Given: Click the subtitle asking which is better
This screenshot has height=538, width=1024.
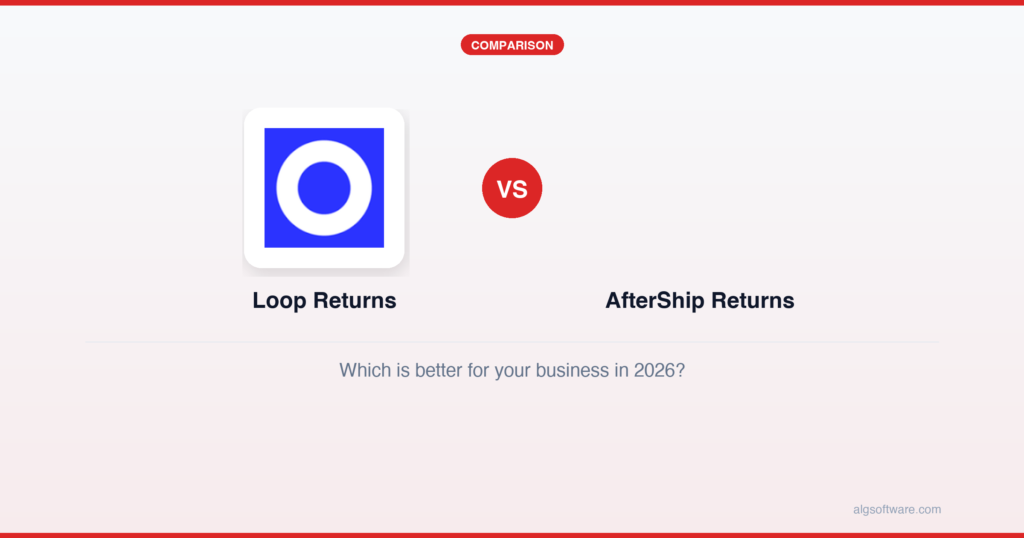Looking at the screenshot, I should (x=512, y=370).
